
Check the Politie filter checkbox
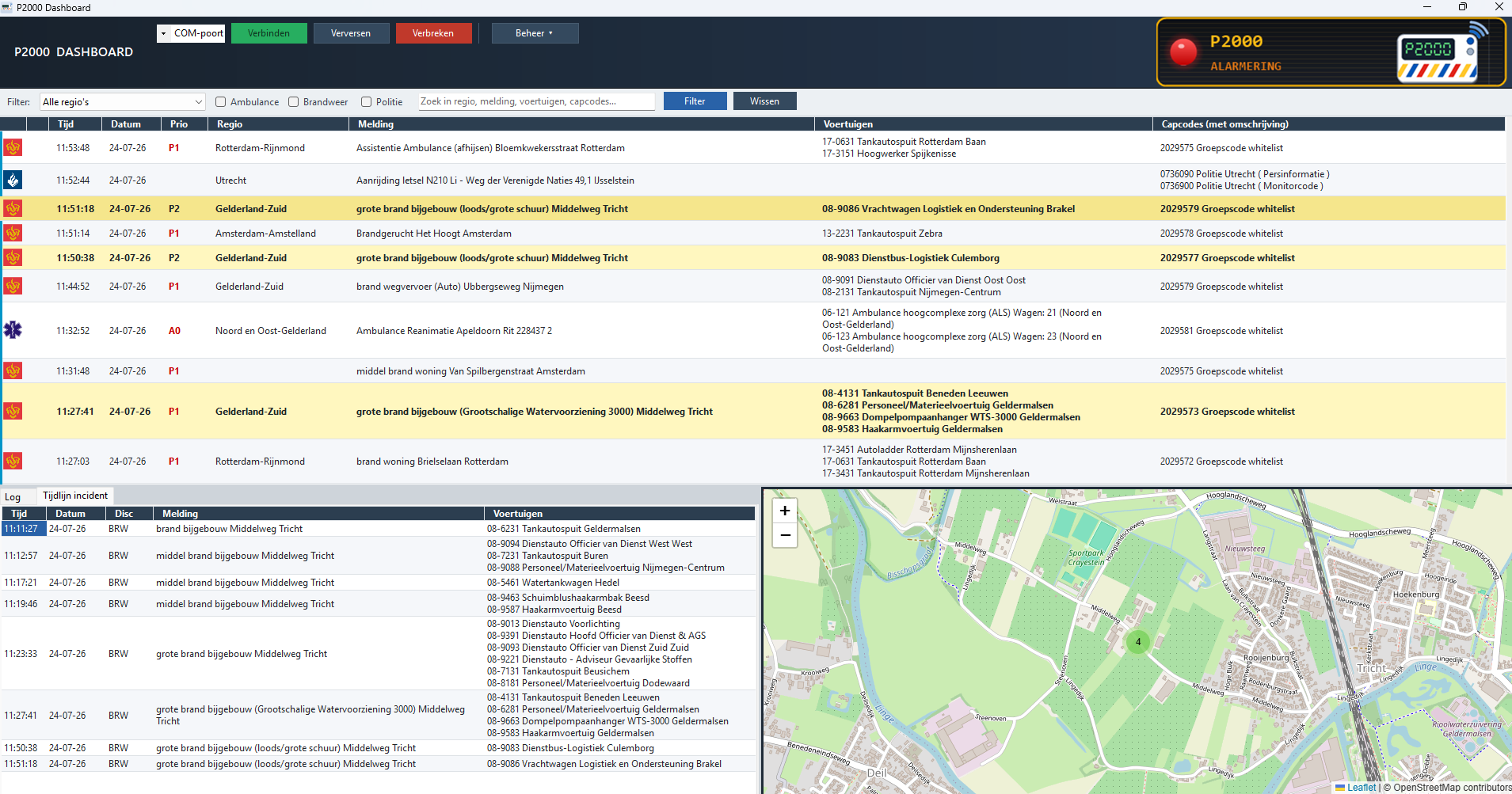[367, 101]
